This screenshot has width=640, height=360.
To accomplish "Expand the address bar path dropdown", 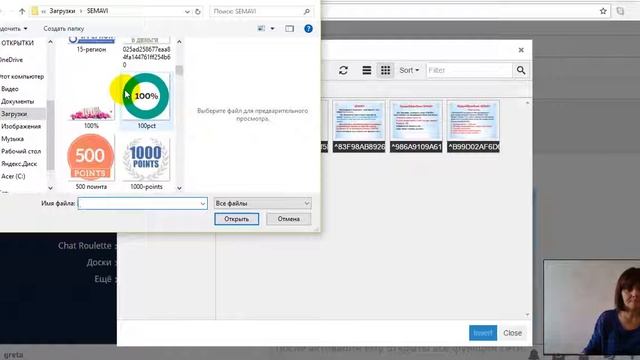I will point(187,11).
